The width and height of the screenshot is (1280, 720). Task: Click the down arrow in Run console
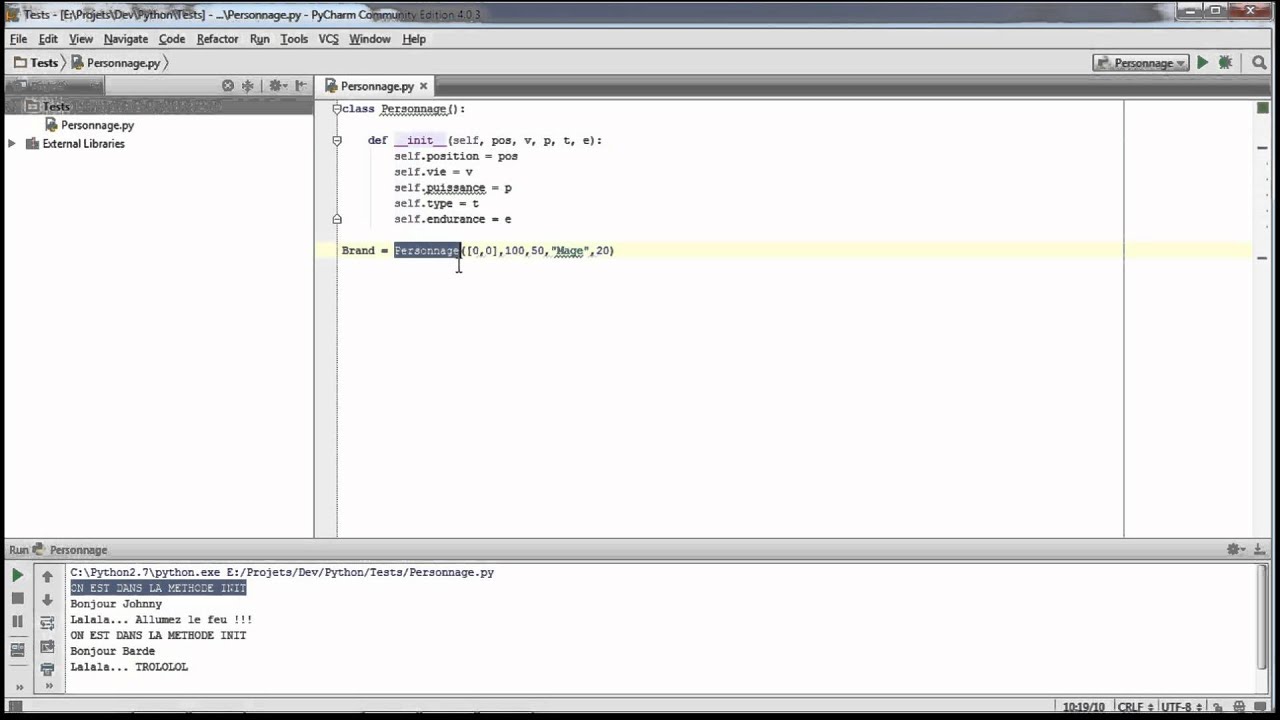tap(47, 599)
